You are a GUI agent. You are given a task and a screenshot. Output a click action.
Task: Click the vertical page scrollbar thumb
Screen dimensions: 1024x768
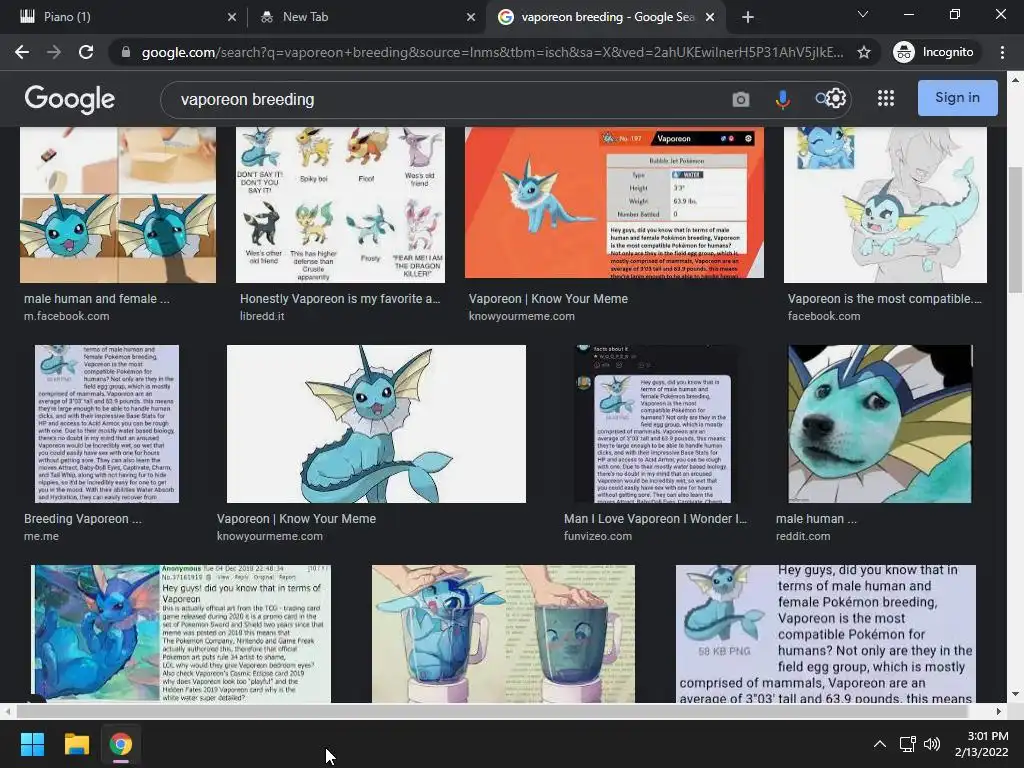(1014, 230)
